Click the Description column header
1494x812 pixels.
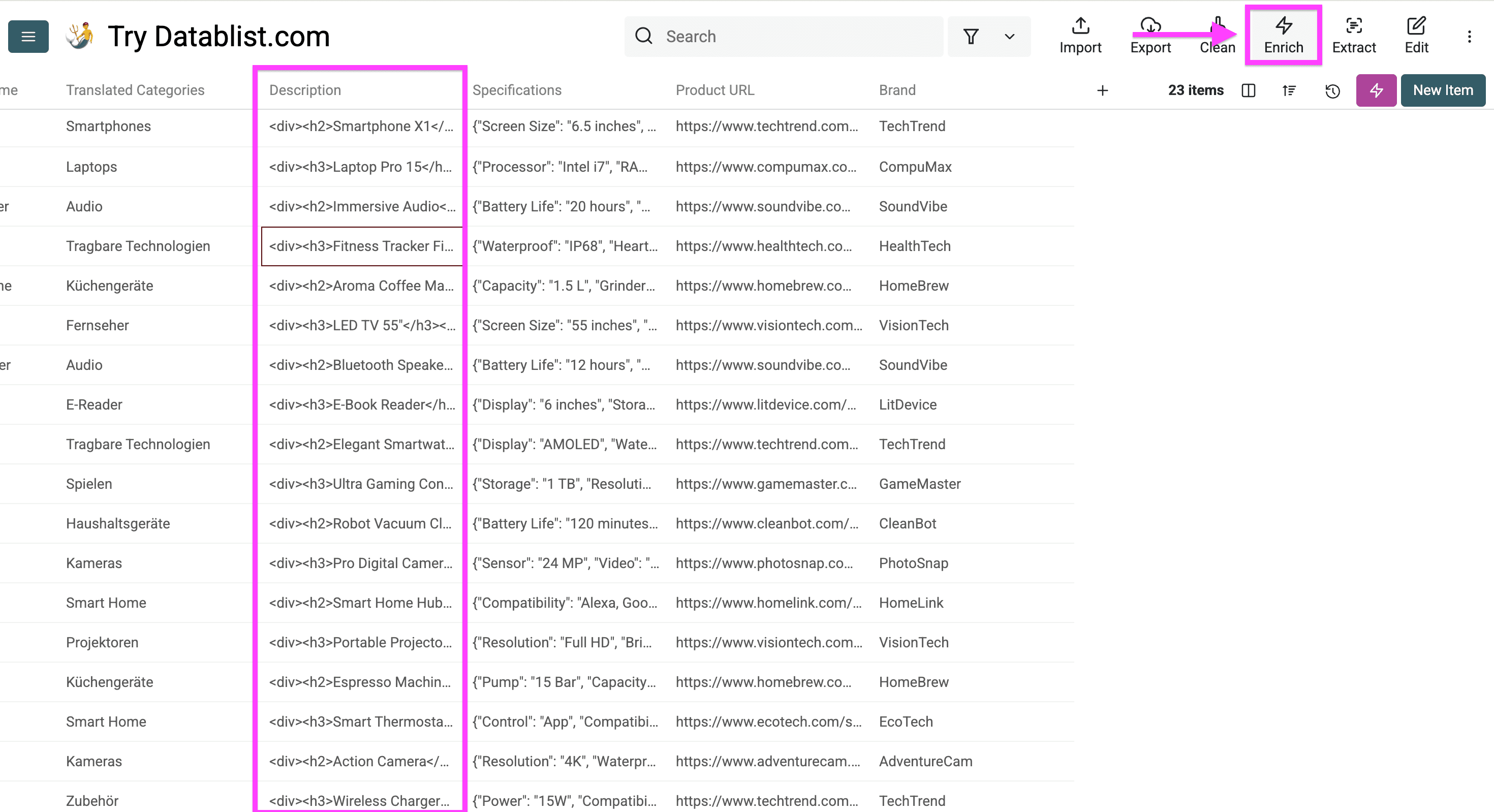(305, 90)
